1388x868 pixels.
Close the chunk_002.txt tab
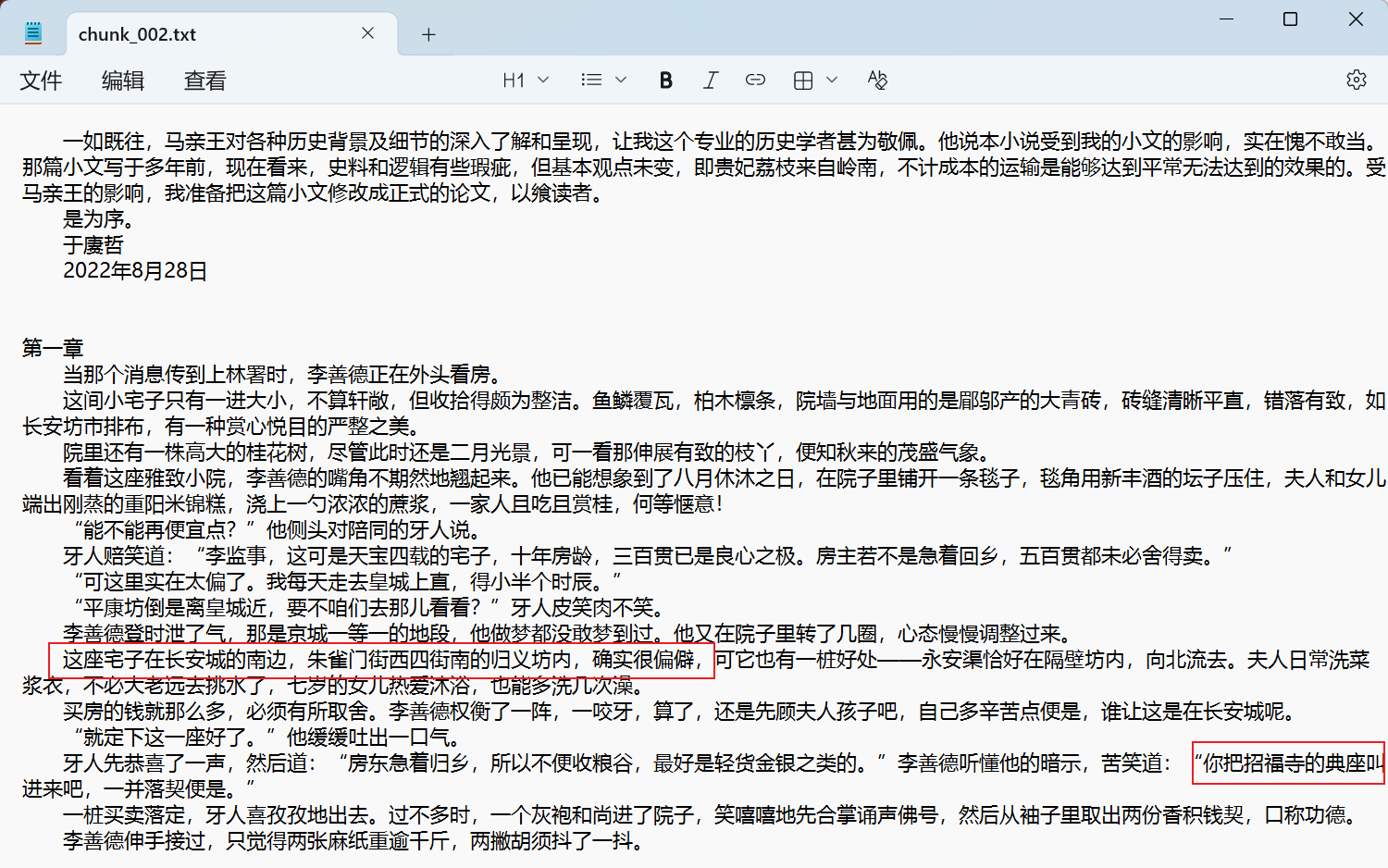tap(367, 33)
